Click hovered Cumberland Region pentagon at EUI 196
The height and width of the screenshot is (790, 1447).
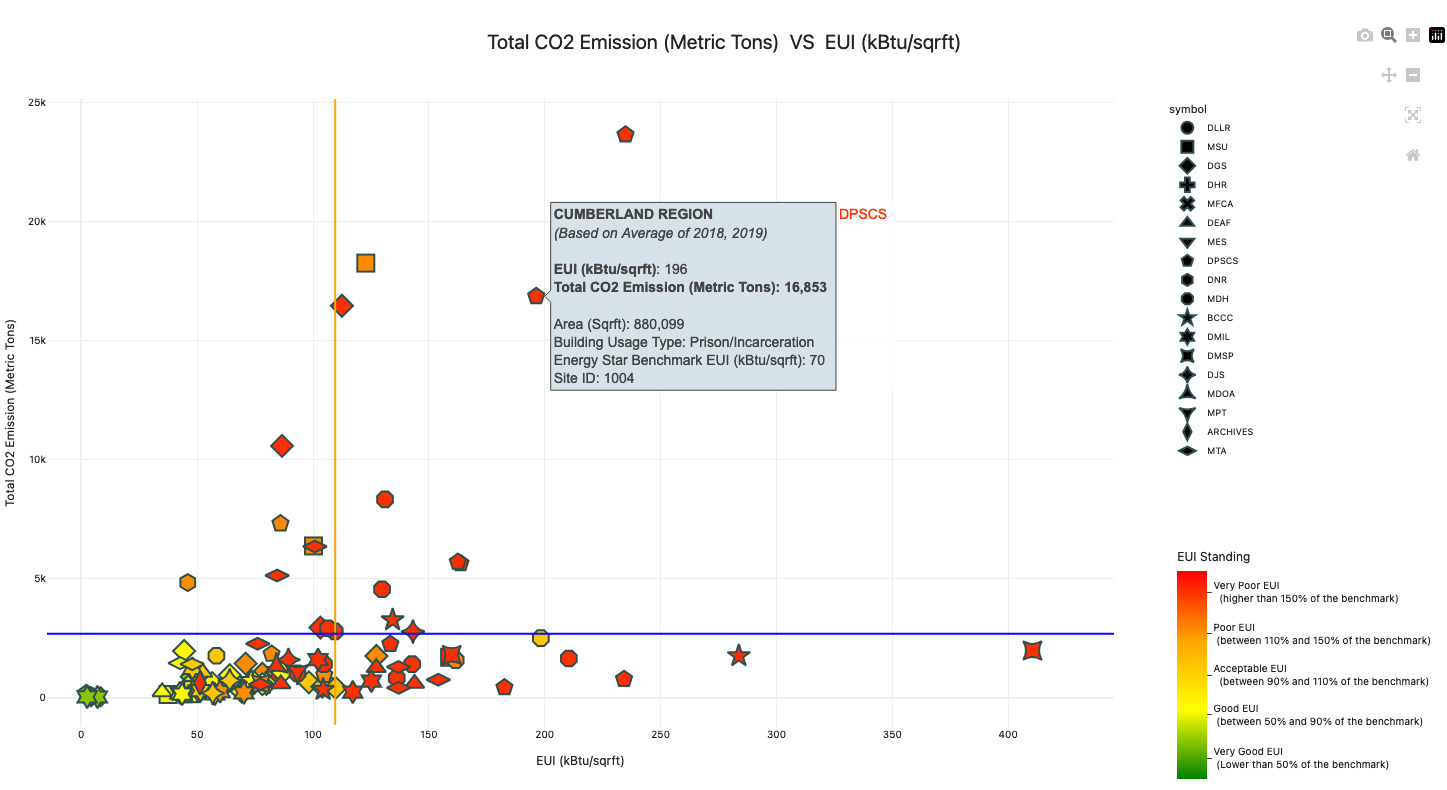(x=537, y=296)
